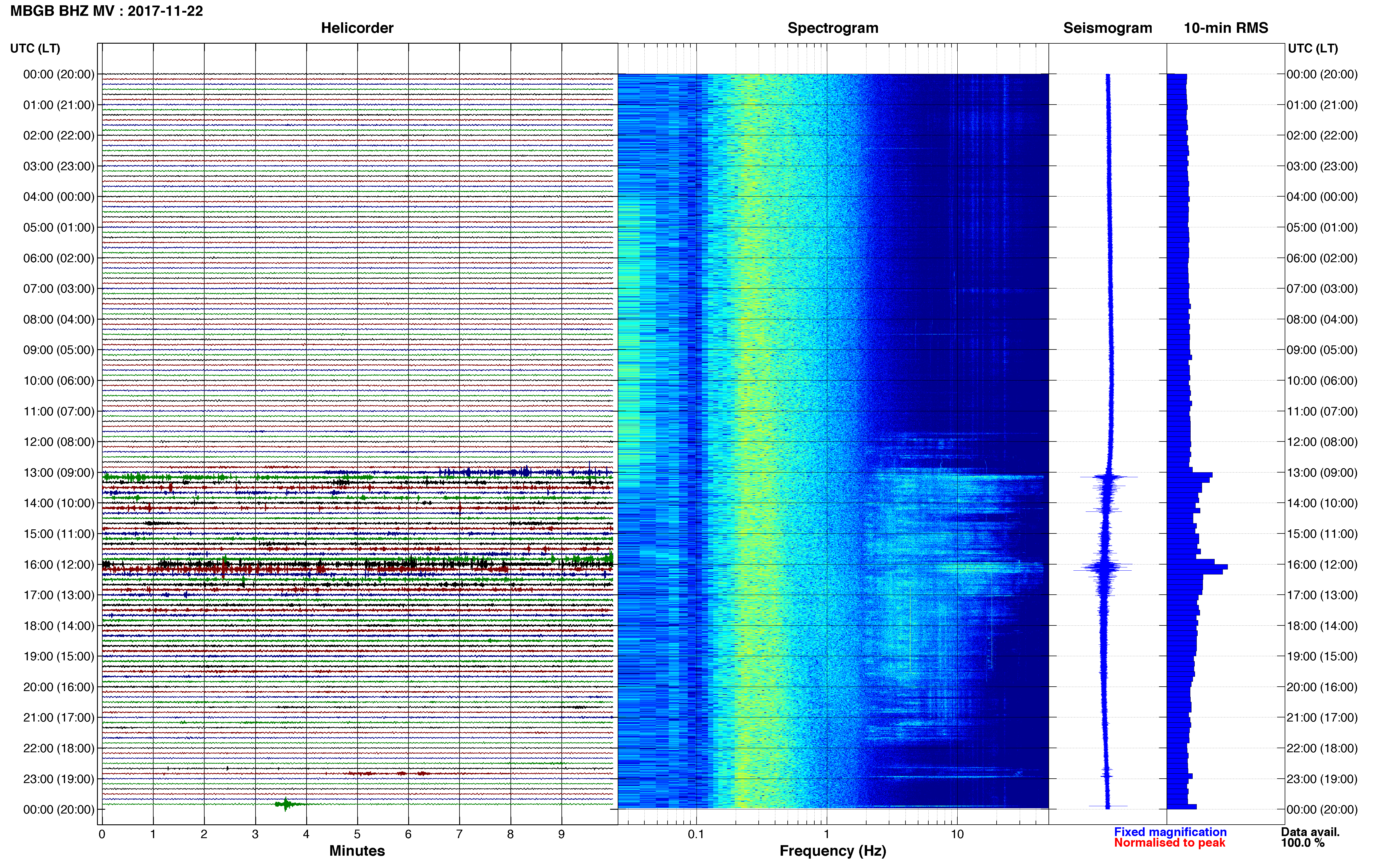
Task: Click the blue helicorder burst before 13:00
Action: click(x=522, y=472)
